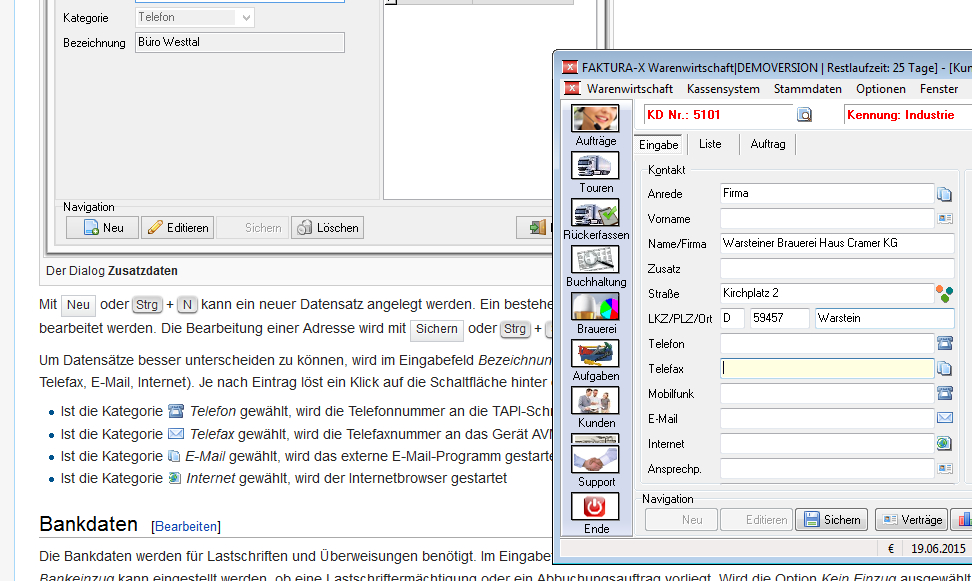The image size is (972, 581).
Task: Click the Verträge button
Action: (912, 520)
